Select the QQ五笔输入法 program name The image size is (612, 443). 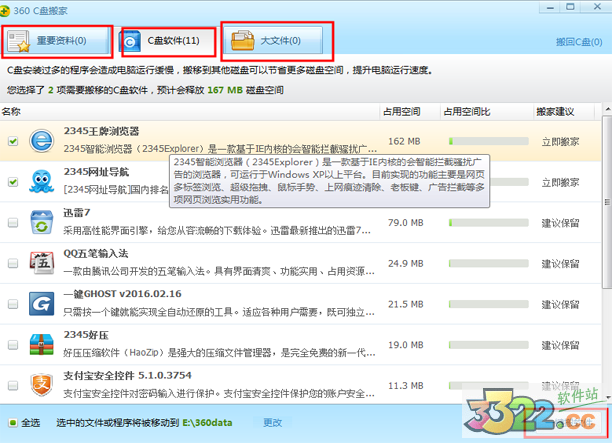coord(96,253)
